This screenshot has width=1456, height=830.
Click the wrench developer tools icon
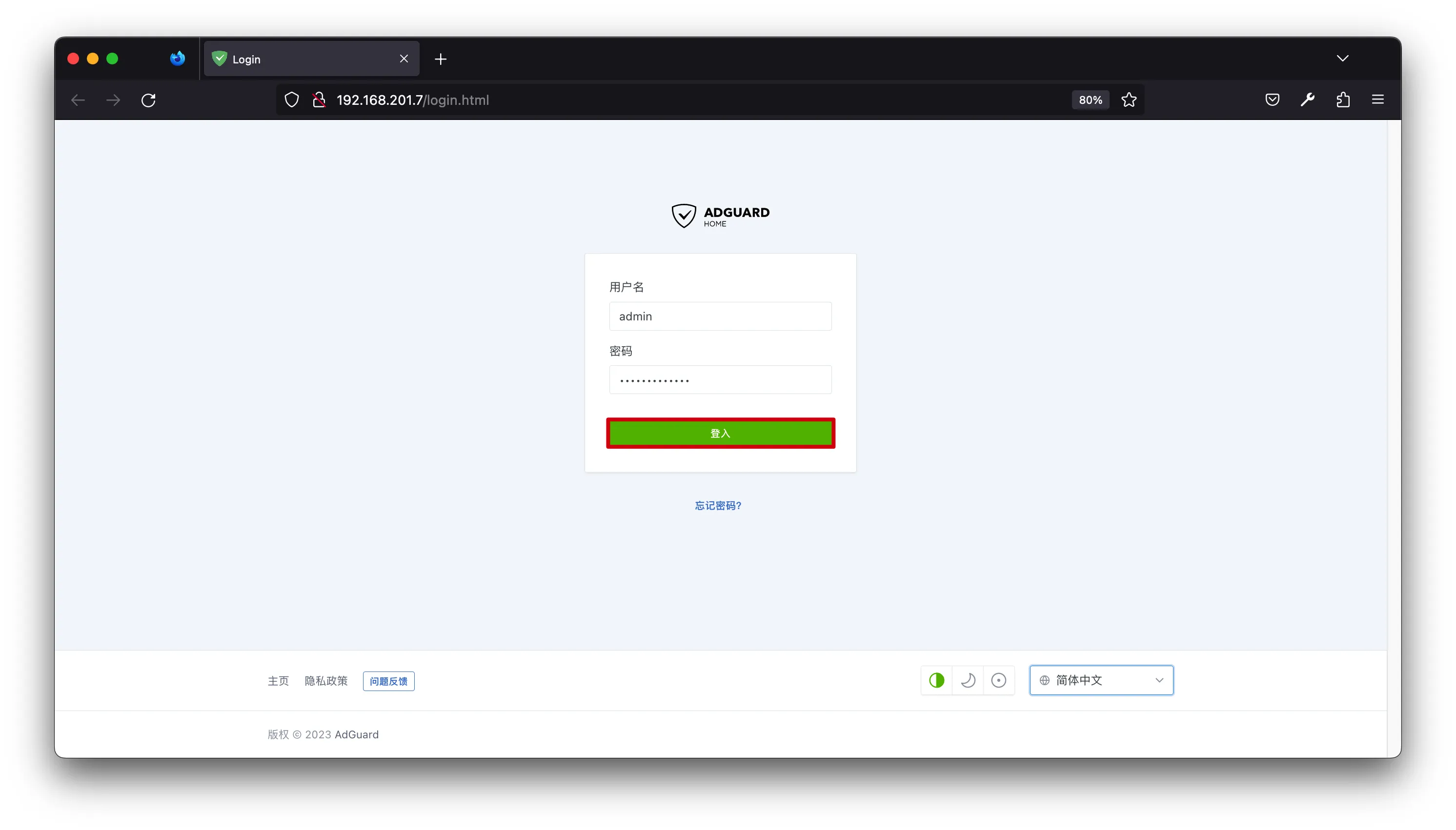1307,100
